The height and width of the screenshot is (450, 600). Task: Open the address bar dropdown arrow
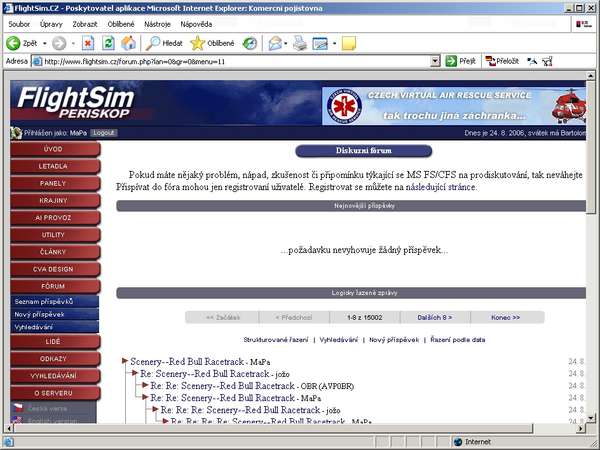(x=435, y=61)
